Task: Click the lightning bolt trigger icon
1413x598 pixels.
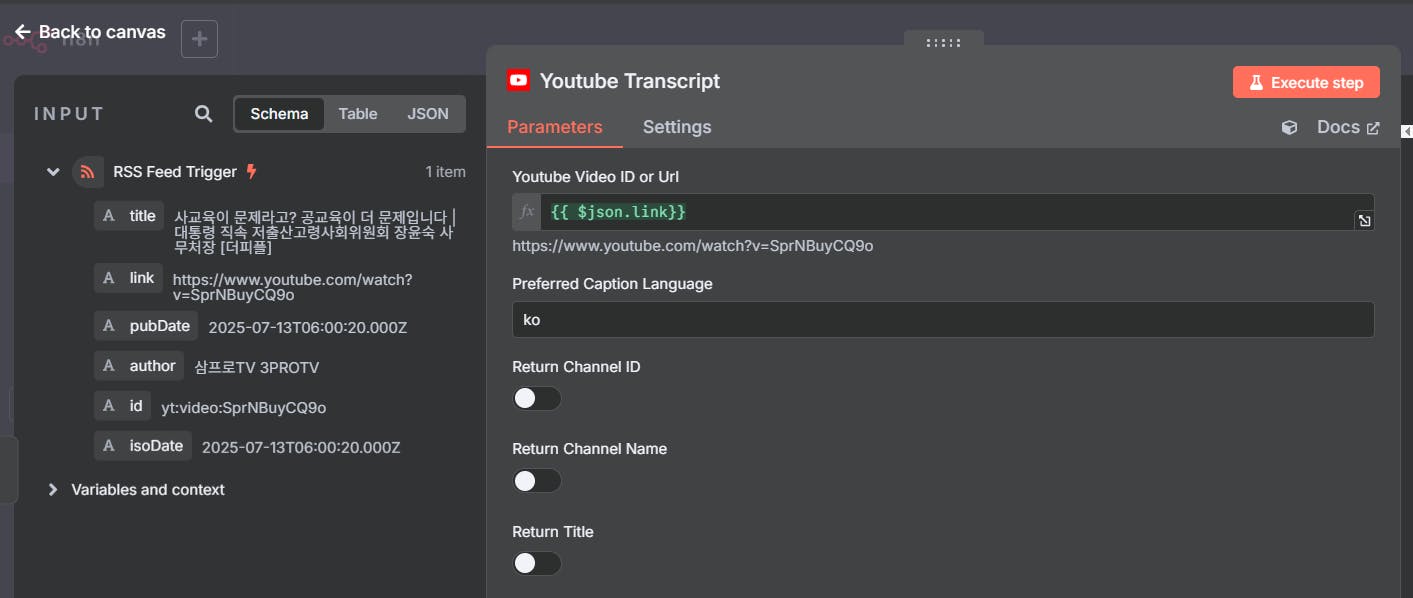Action: tap(251, 172)
